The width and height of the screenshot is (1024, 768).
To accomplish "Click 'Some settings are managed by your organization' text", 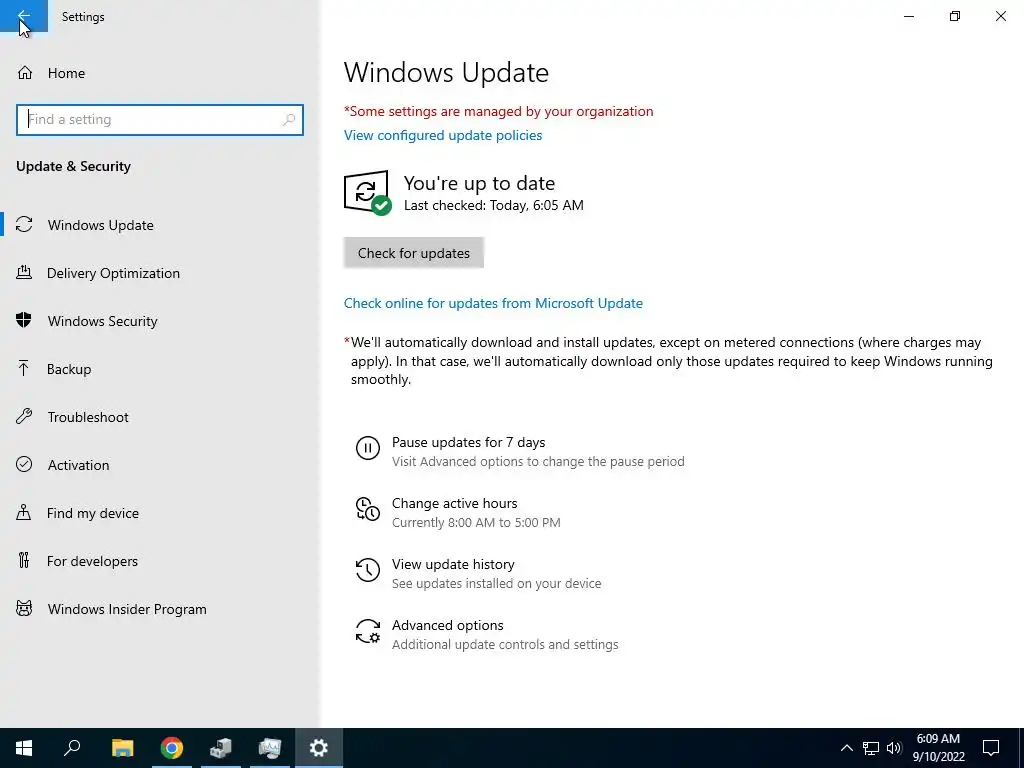I will click(498, 111).
